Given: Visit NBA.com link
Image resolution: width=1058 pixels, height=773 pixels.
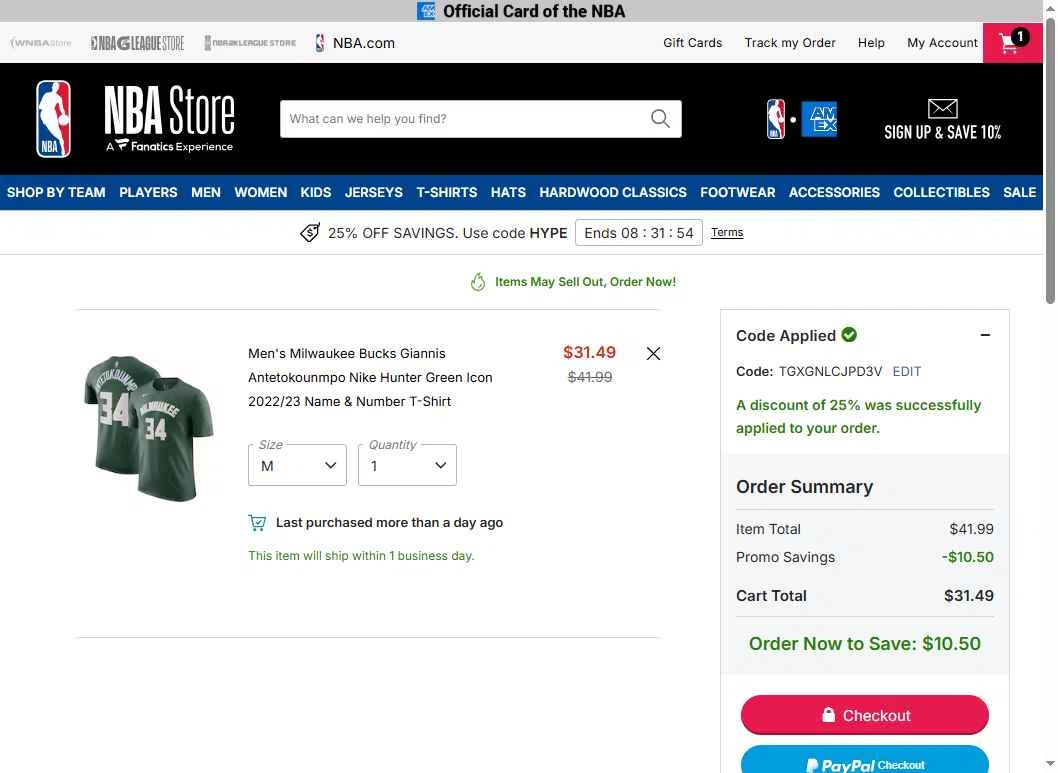Looking at the screenshot, I should click(355, 43).
